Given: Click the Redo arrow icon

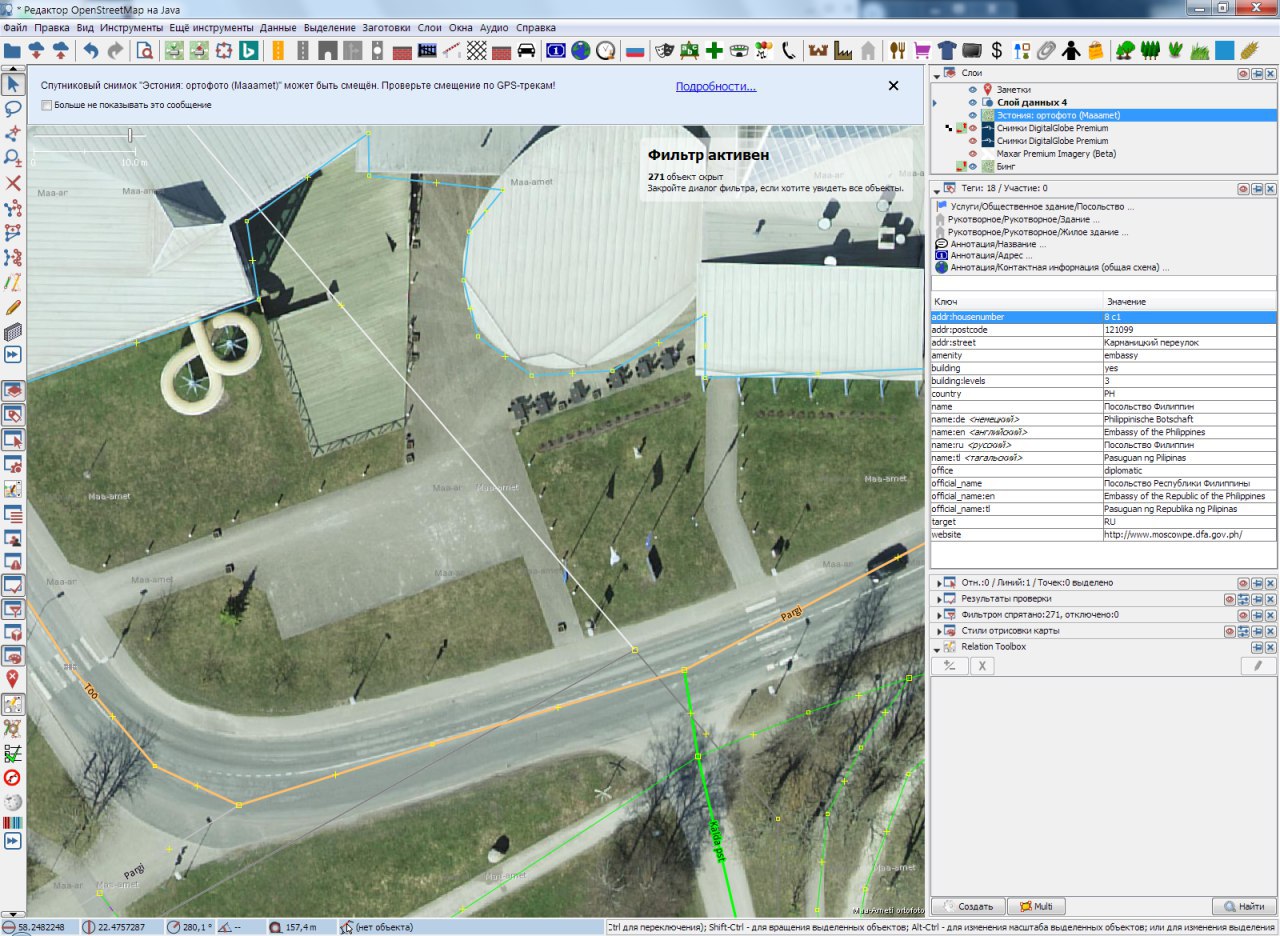Looking at the screenshot, I should point(116,49).
